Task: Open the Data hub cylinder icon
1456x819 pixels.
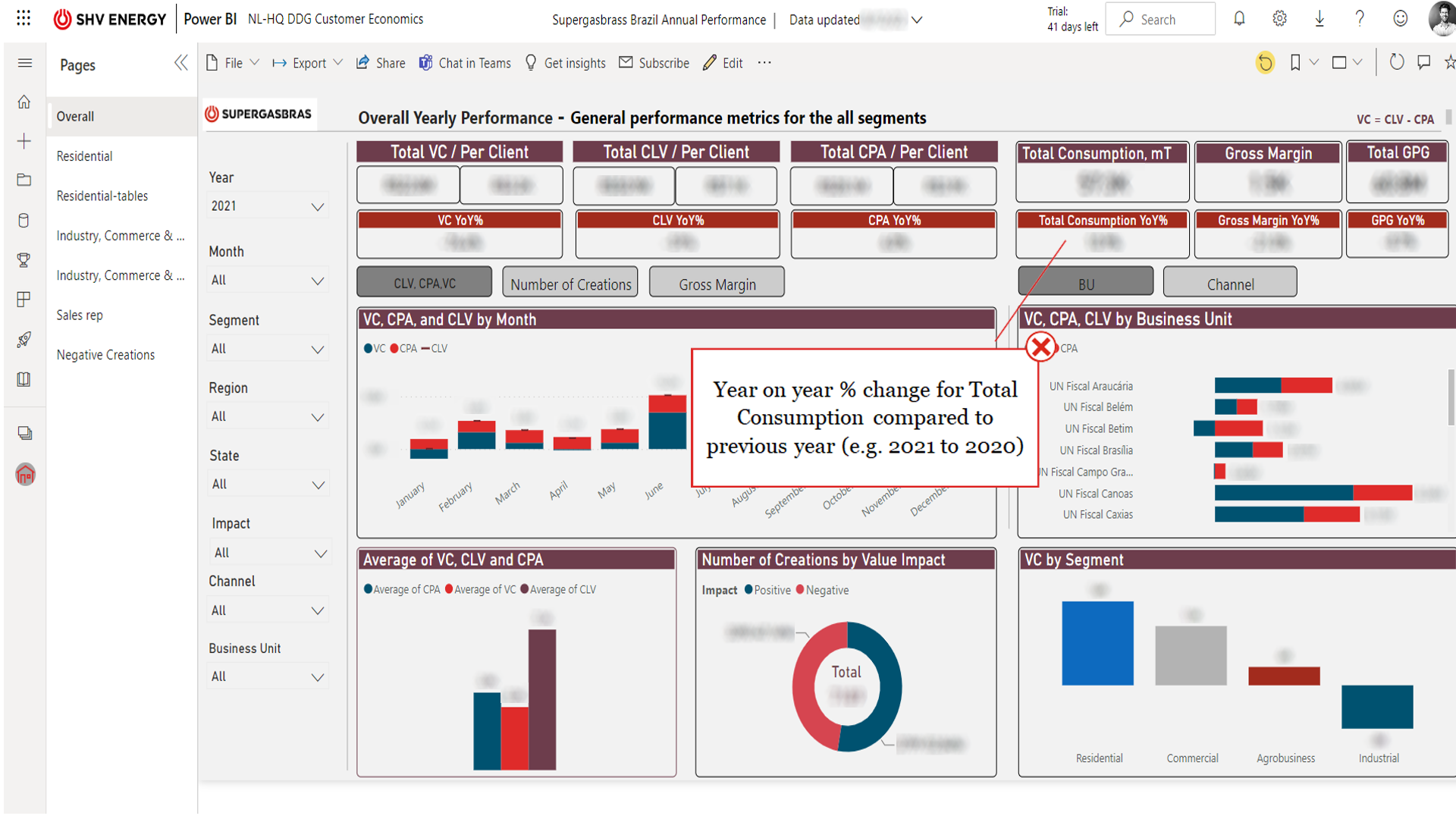Action: (24, 221)
